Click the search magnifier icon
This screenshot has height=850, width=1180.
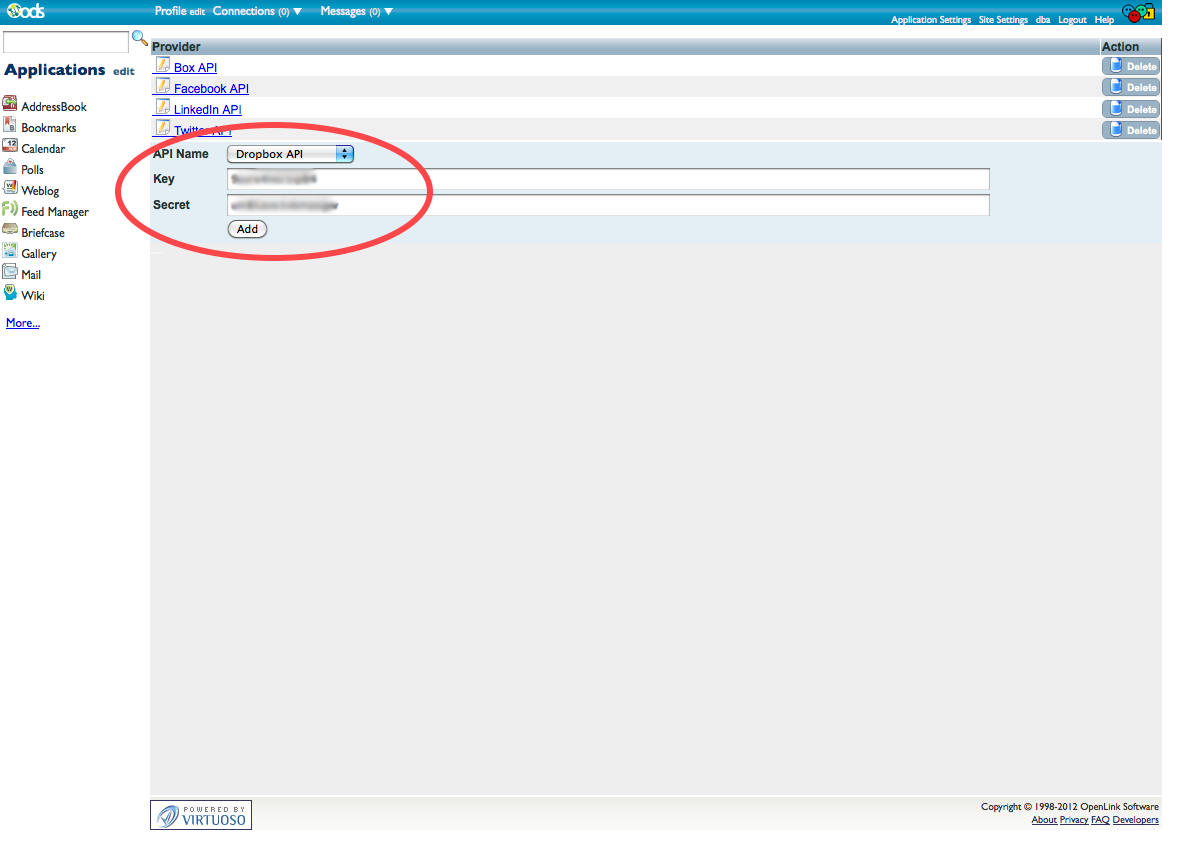click(x=140, y=39)
